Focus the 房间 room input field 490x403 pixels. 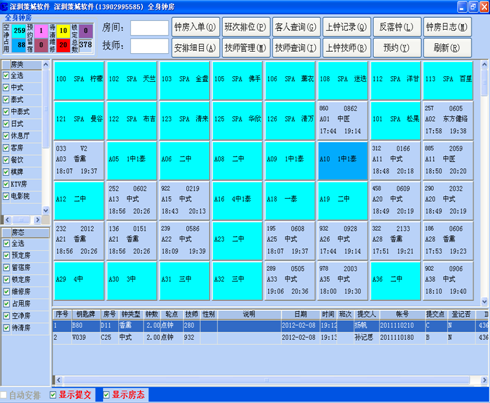pyautogui.click(x=149, y=28)
